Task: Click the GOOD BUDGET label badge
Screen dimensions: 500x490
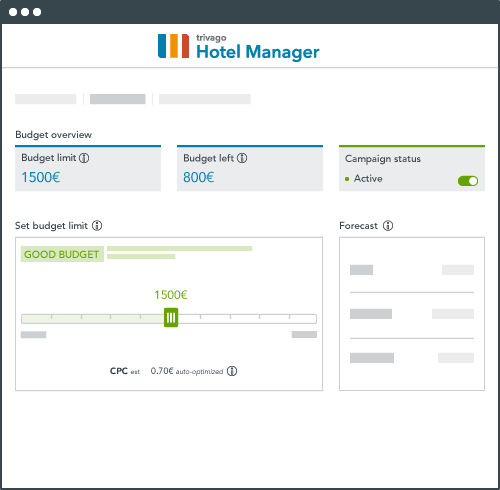Action: pos(62,254)
